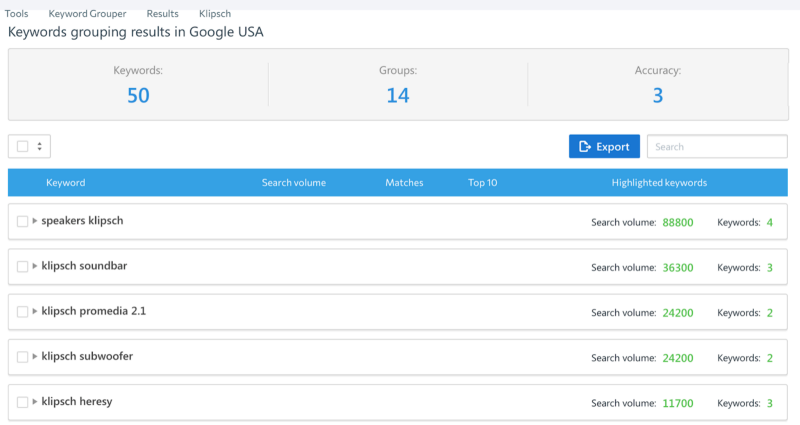The image size is (800, 425).
Task: Sort by the Keyword column header
Action: 65,183
